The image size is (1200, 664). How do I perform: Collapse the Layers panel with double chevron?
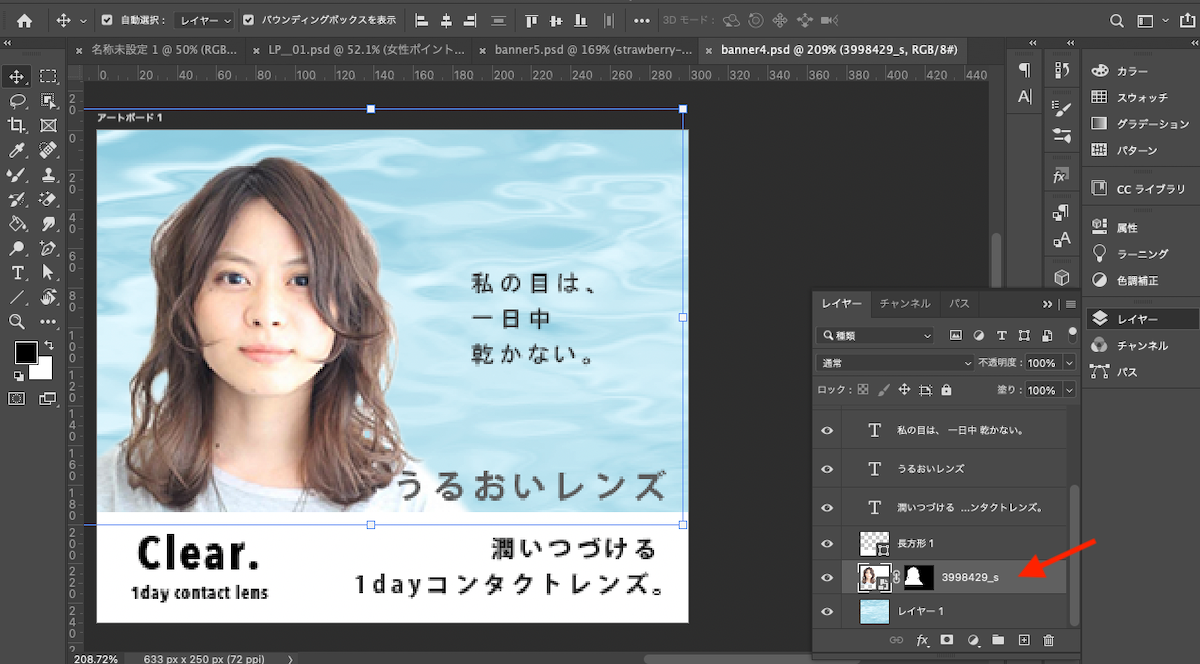[x=1048, y=304]
